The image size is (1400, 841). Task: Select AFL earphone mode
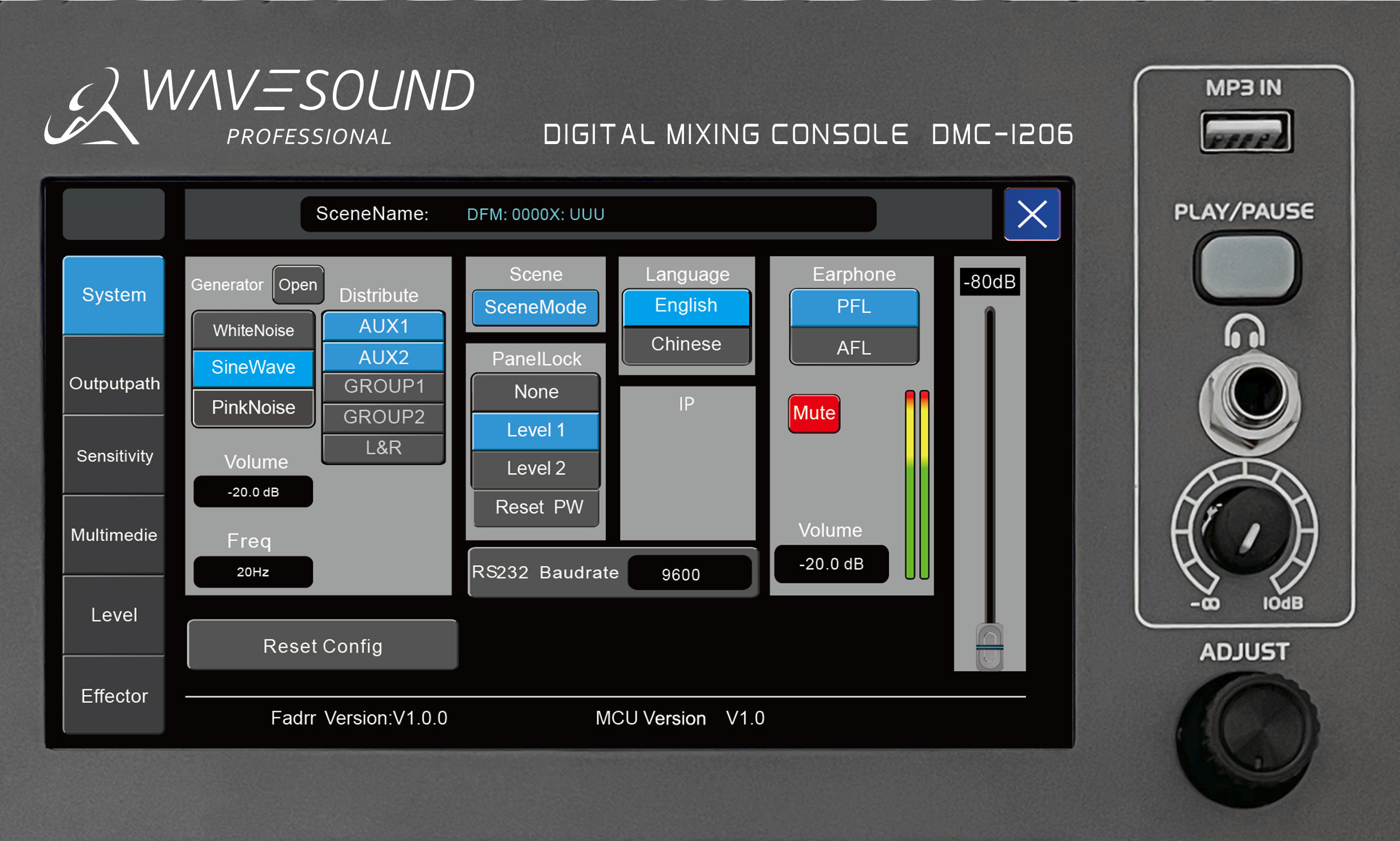click(x=853, y=348)
